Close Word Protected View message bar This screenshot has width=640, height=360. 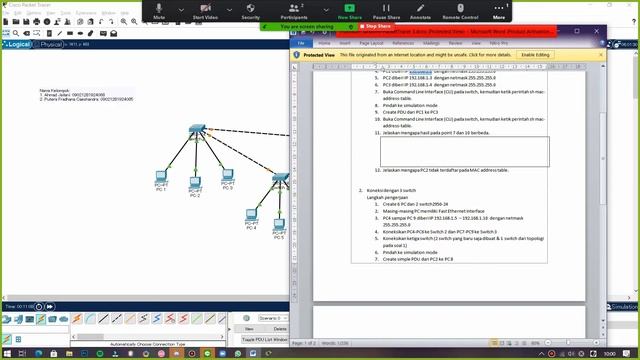point(600,55)
